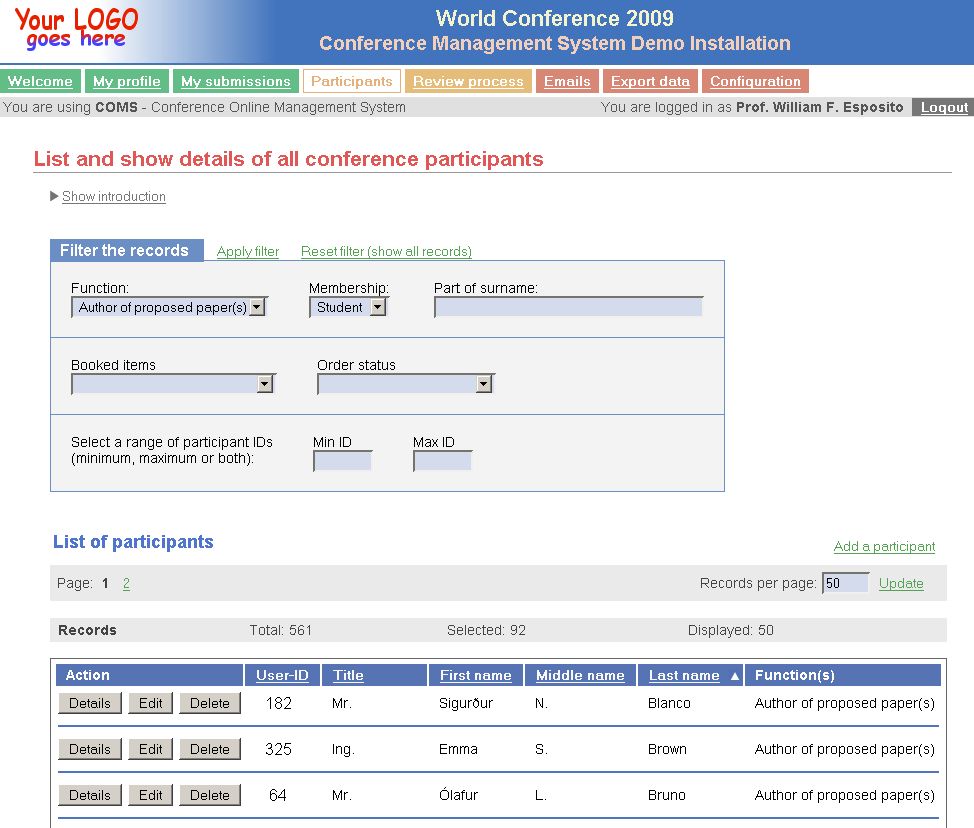Edit participant Brown's record

tap(150, 749)
